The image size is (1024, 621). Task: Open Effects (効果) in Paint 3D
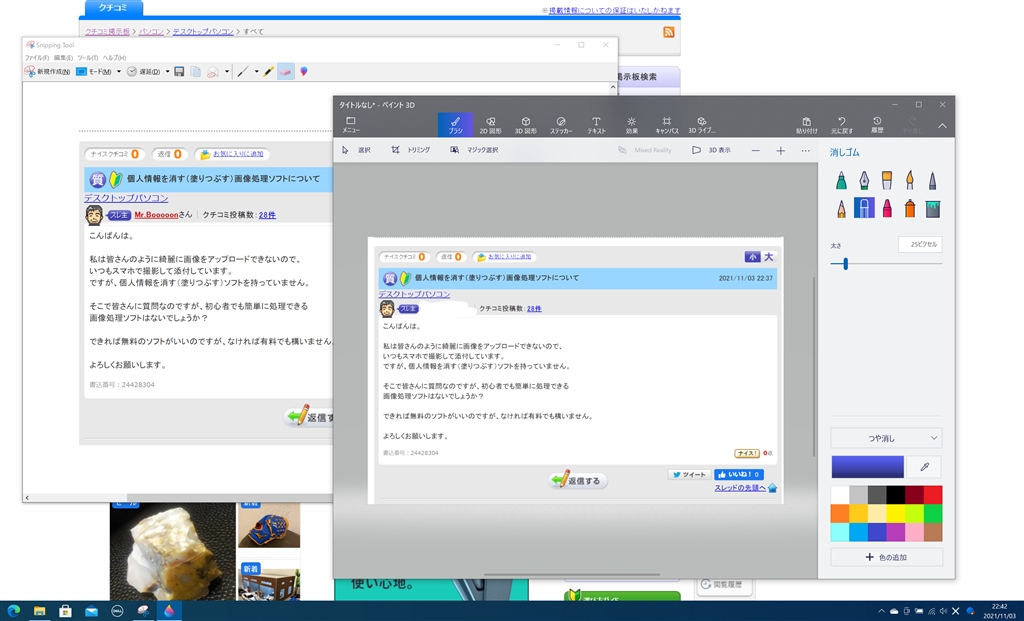(x=632, y=125)
